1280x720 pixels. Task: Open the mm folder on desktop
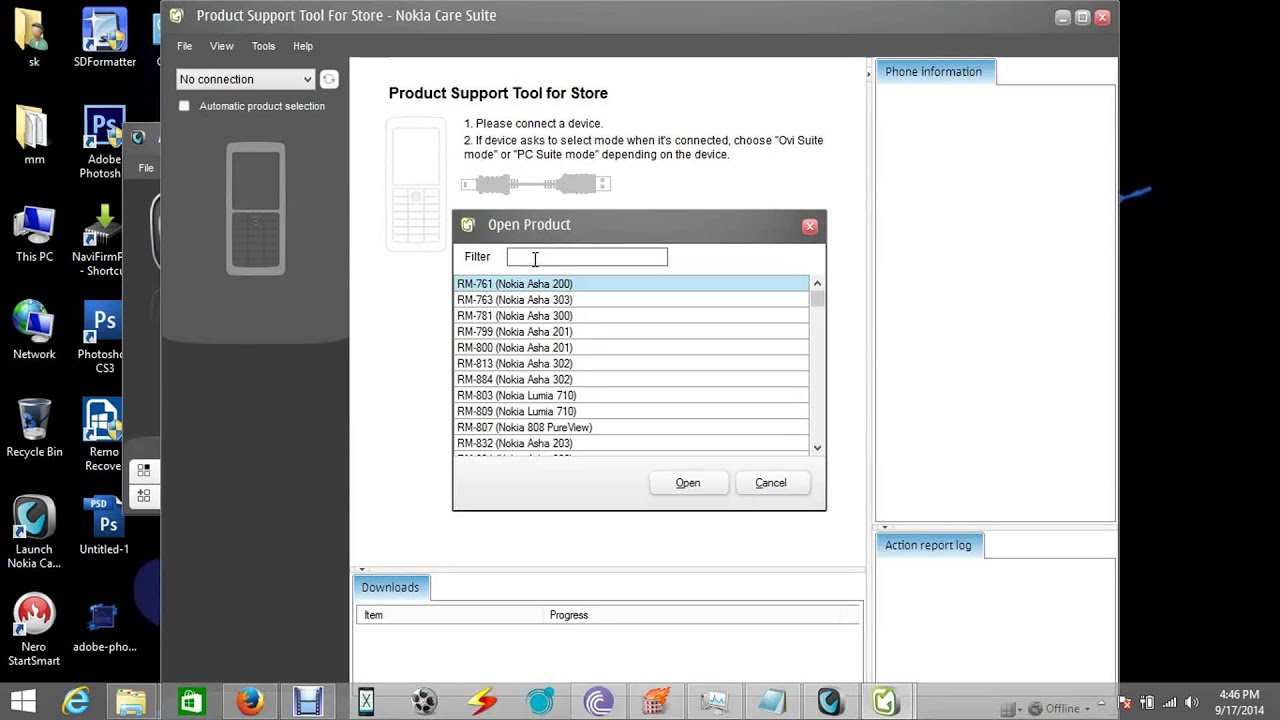[x=34, y=135]
